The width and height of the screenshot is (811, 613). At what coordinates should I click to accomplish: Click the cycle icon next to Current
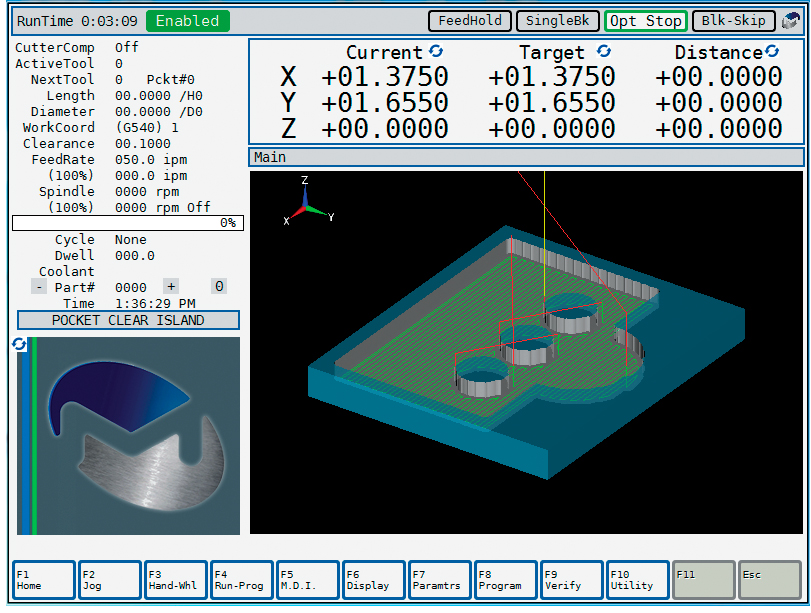click(436, 51)
